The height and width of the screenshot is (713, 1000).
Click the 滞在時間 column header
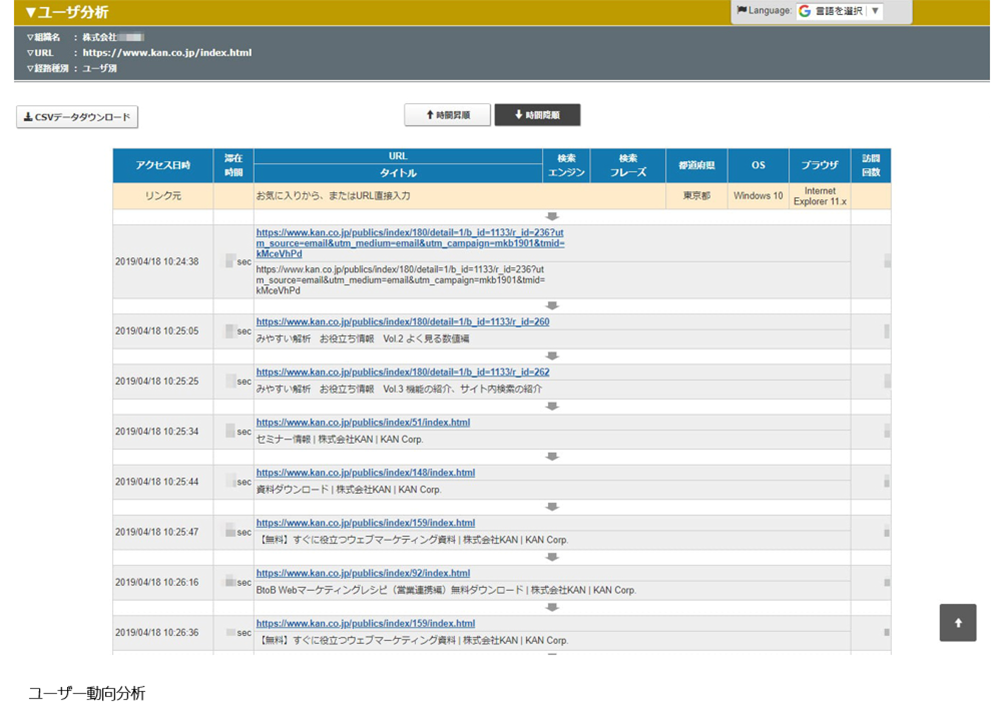[233, 166]
